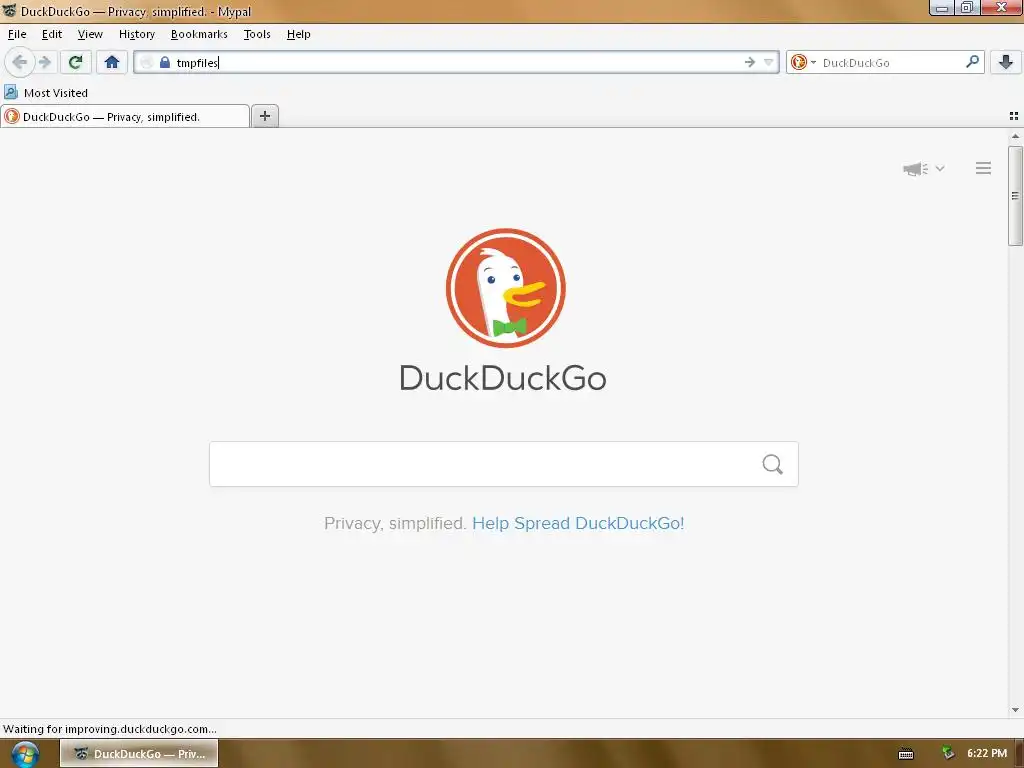Open a new tab with plus button

tap(264, 116)
